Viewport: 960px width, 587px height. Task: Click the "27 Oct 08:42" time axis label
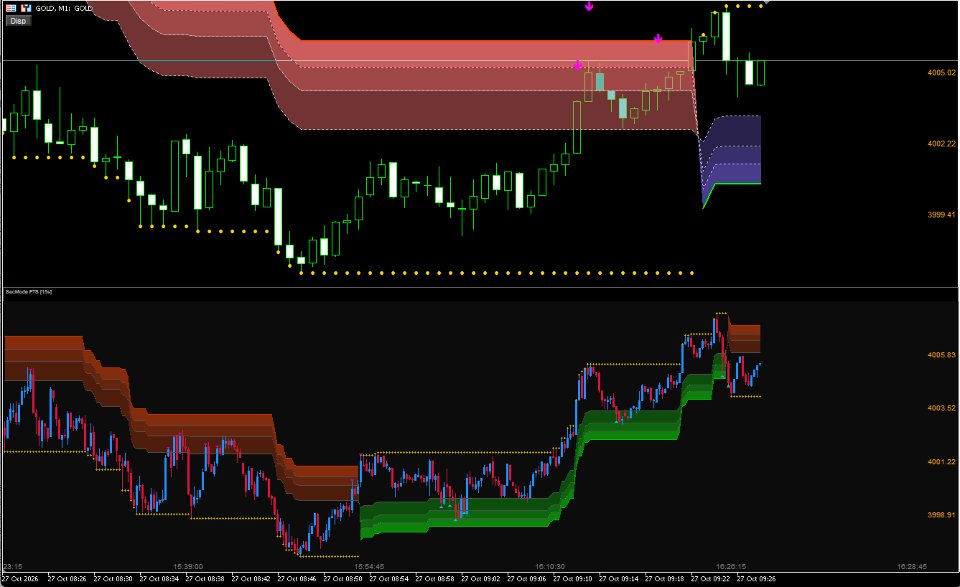pyautogui.click(x=250, y=578)
